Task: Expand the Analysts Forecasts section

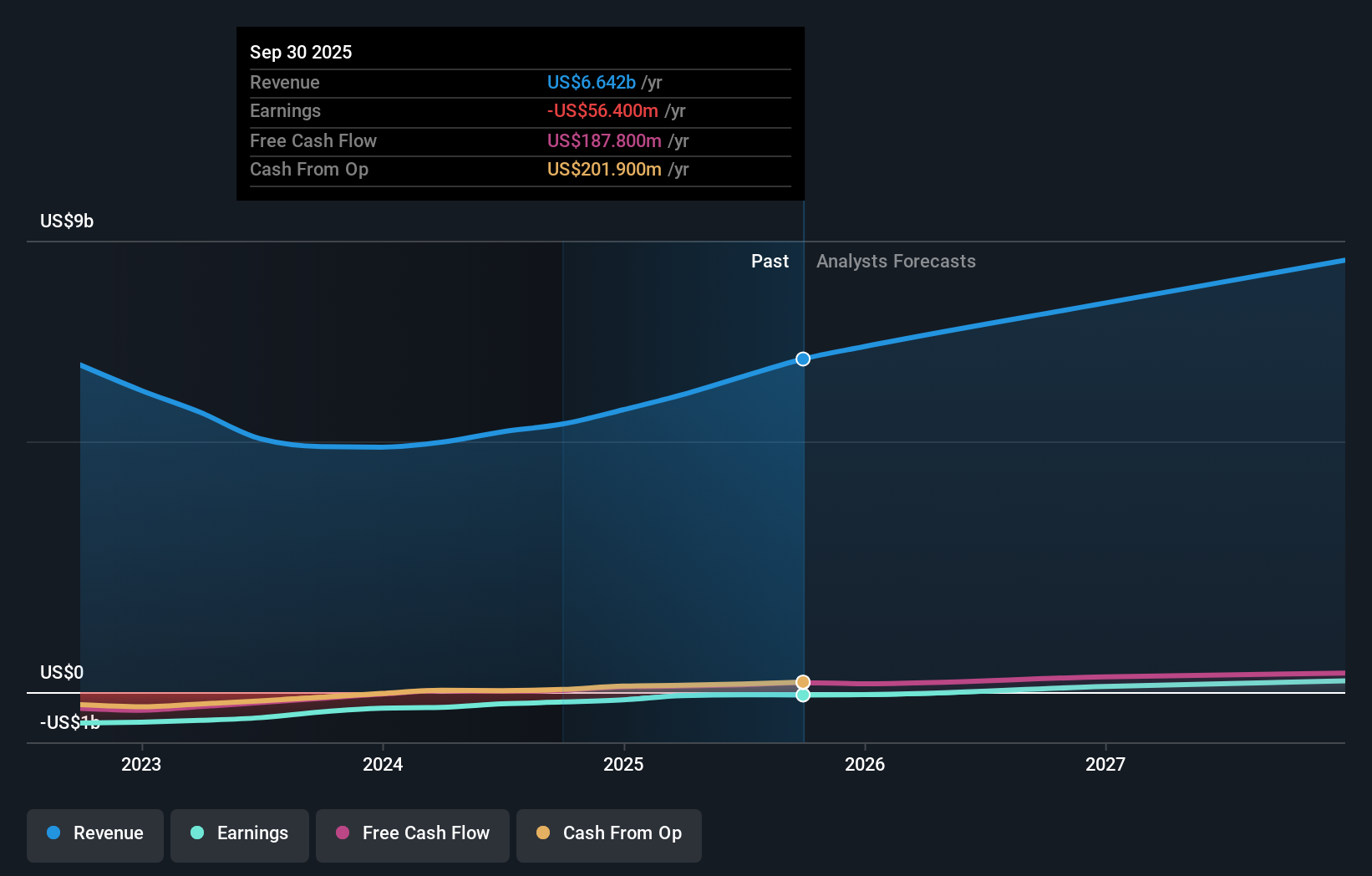Action: pyautogui.click(x=896, y=261)
